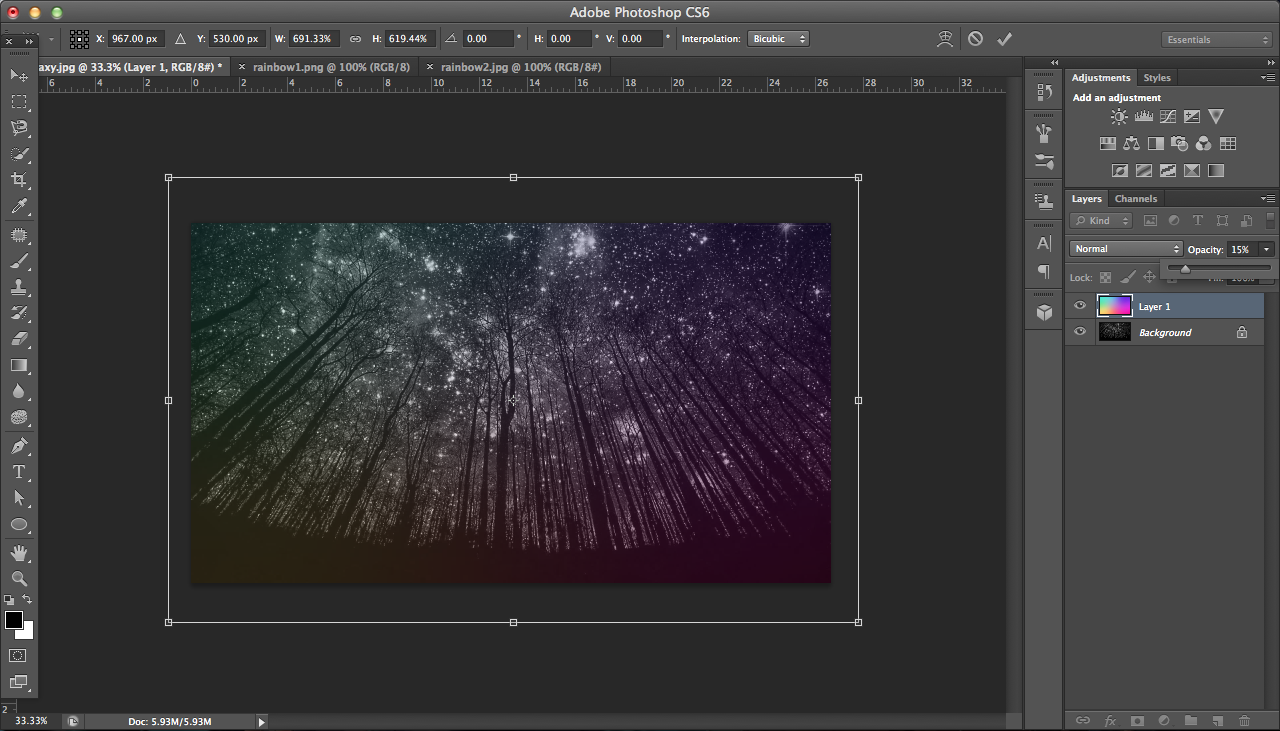The image size is (1280, 731).
Task: Add a Photo Filter adjustment
Action: click(1179, 144)
